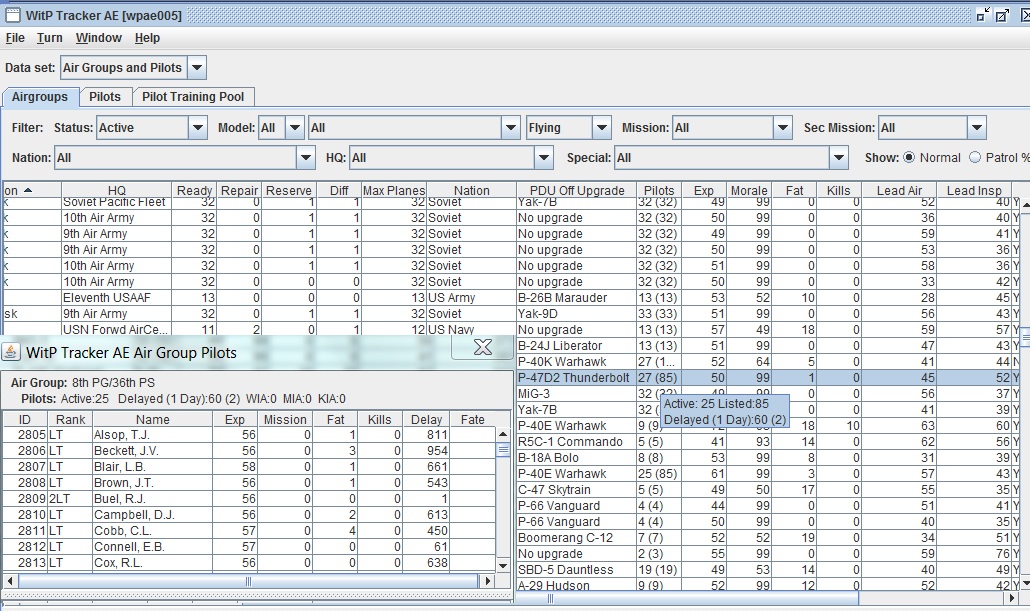Open the Turn menu
The width and height of the screenshot is (1030, 611).
[x=50, y=38]
